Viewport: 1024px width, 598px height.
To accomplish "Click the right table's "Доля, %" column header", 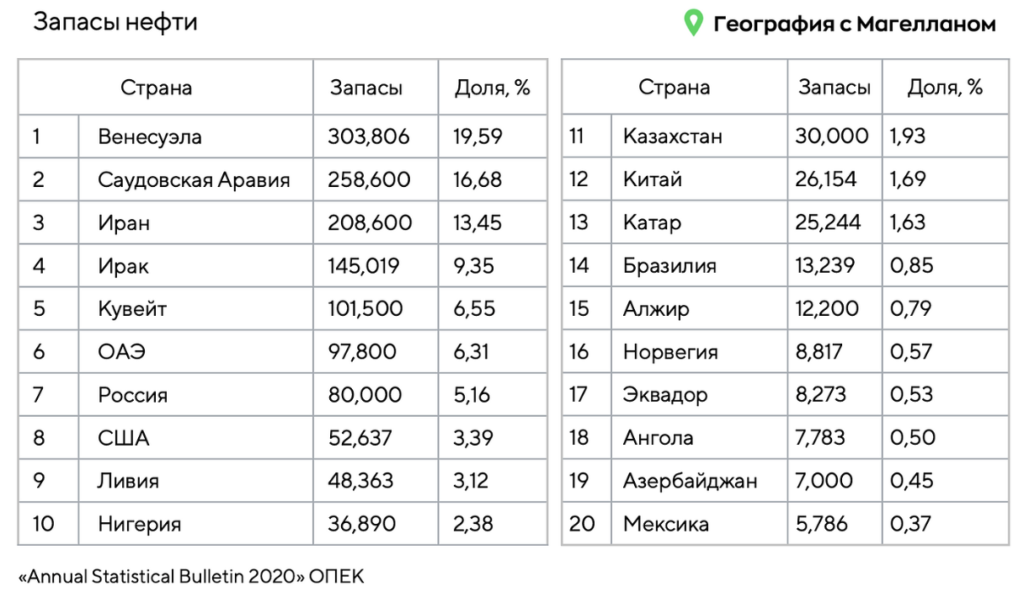I will pyautogui.click(x=945, y=88).
